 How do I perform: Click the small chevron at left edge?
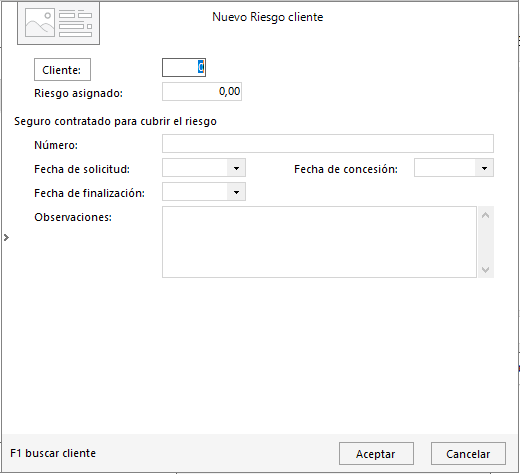click(6, 237)
